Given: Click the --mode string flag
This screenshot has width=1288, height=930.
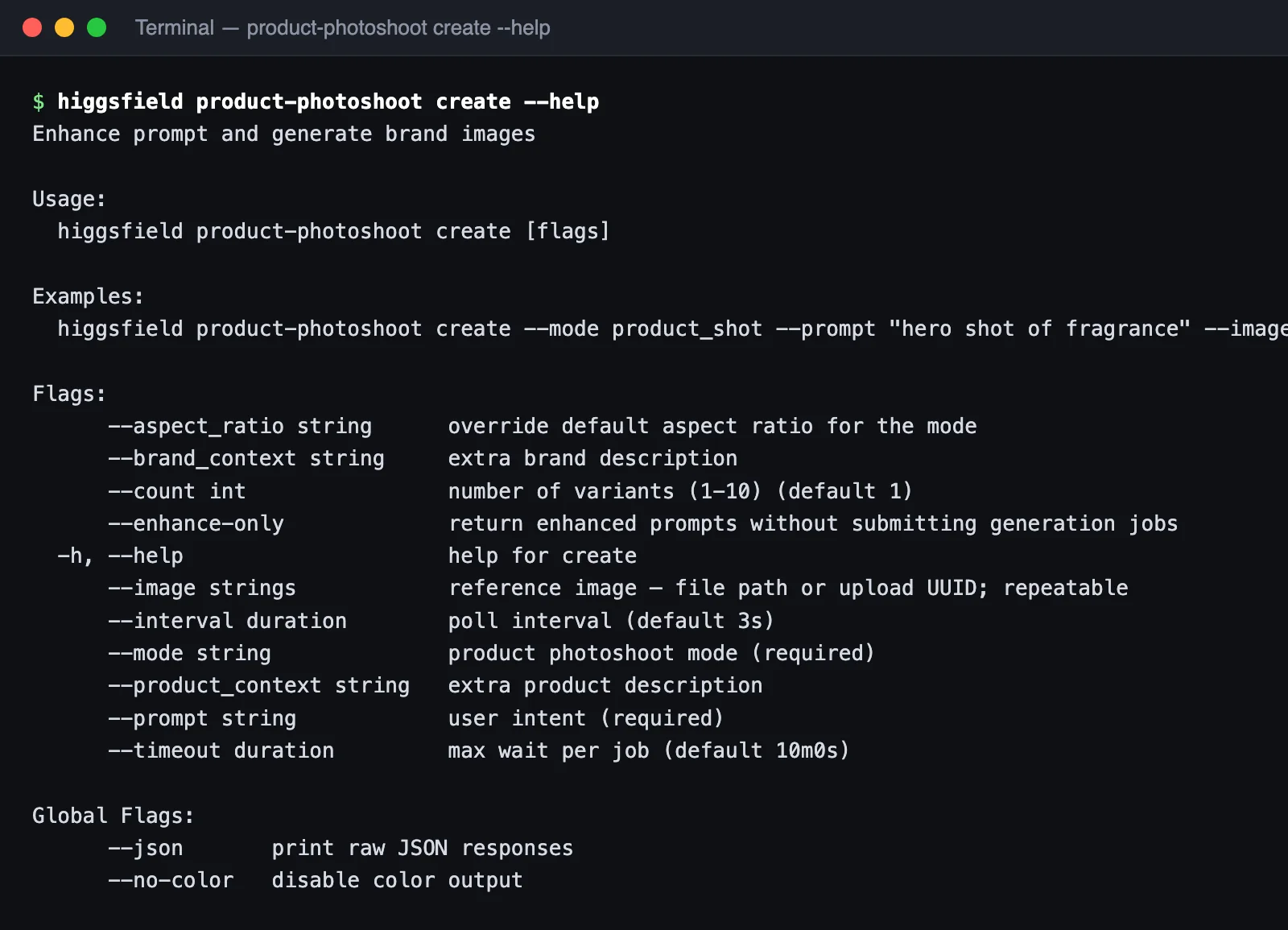Looking at the screenshot, I should point(189,653).
